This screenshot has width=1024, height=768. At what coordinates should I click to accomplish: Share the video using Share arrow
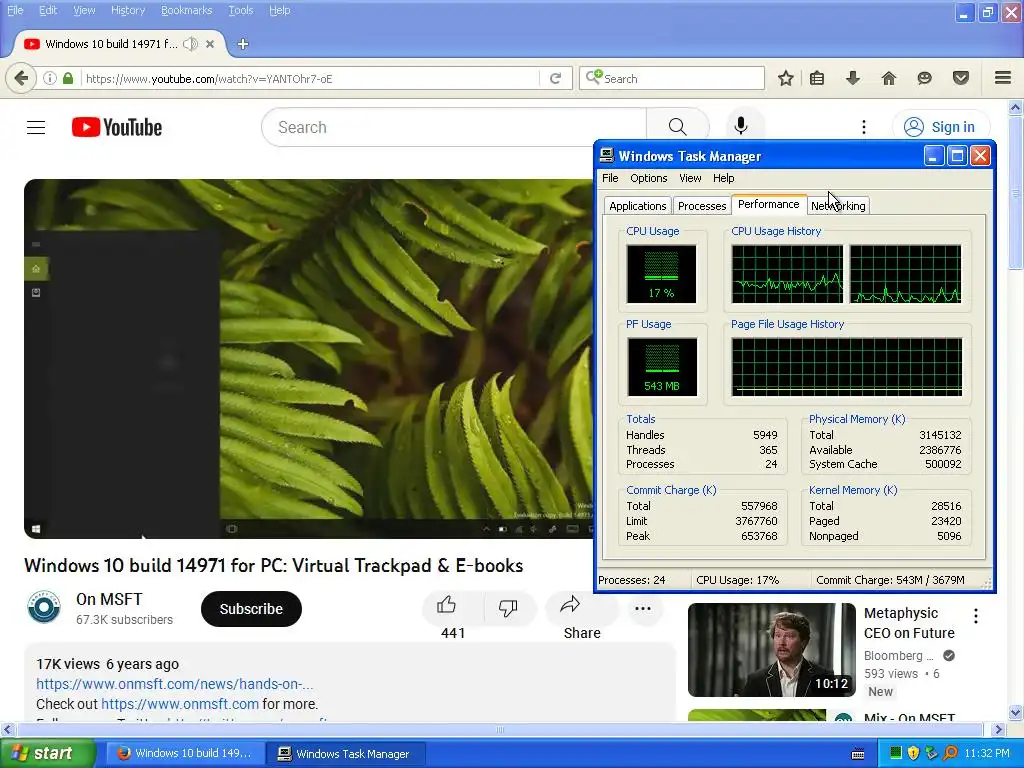[570, 605]
